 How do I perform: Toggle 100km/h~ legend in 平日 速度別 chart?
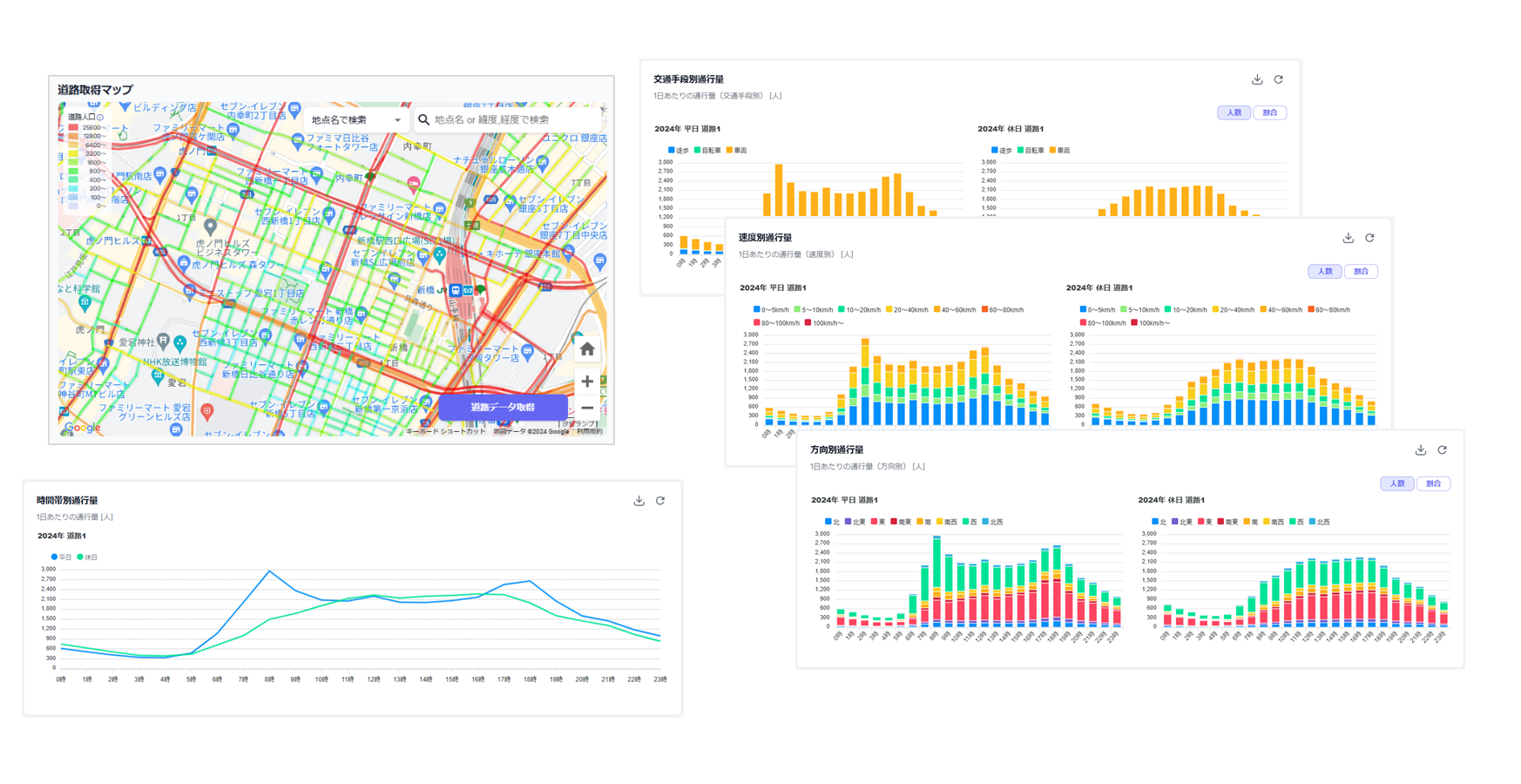click(823, 323)
